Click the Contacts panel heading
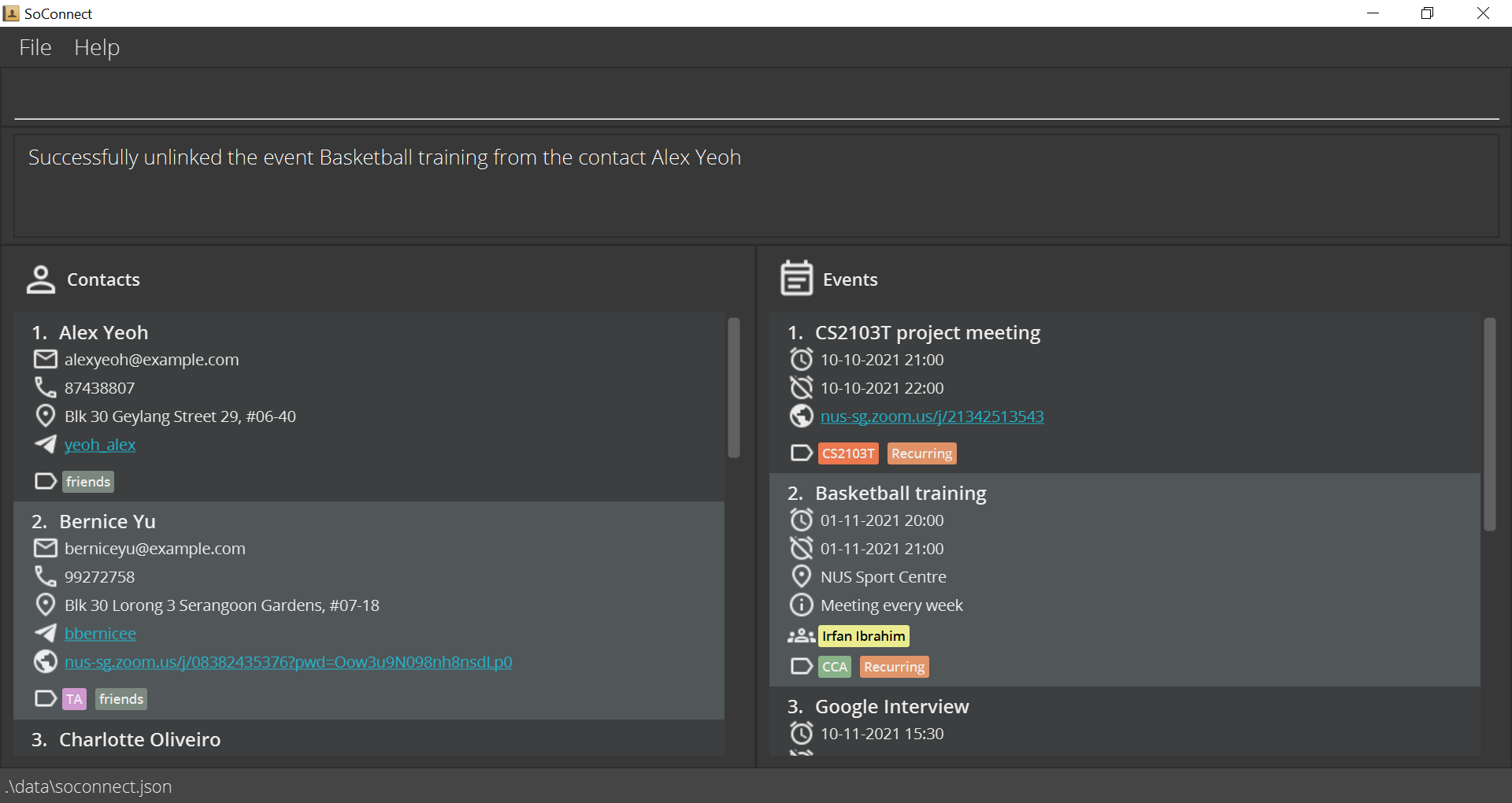 (103, 279)
